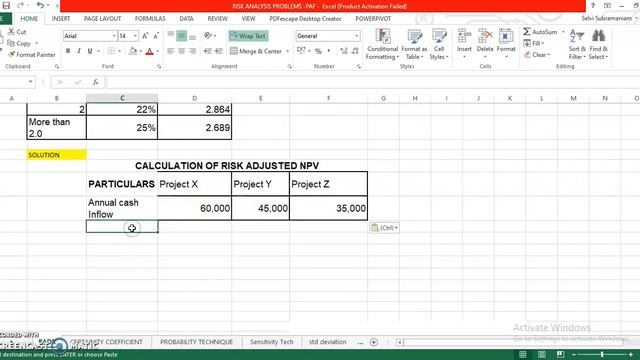This screenshot has height=360, width=640.
Task: Open Find & Select binoculars menu
Action: [x=598, y=44]
